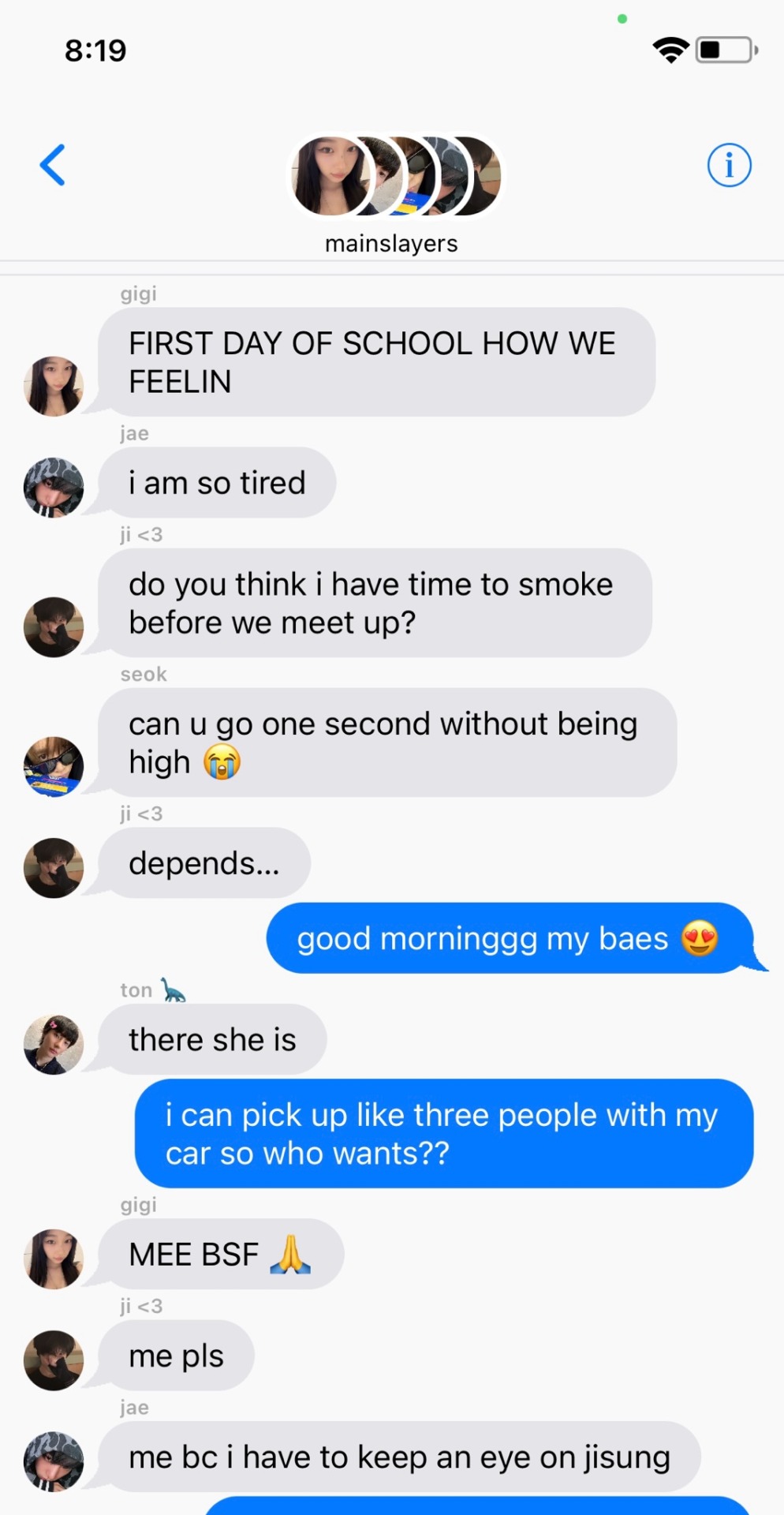784x1515 pixels.
Task: Select the 'keep an eye on jisung' bubble
Action: click(399, 1457)
